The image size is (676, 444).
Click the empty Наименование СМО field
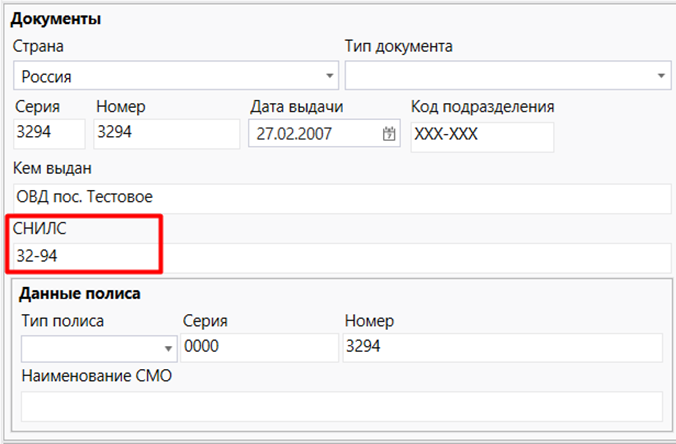pos(341,407)
